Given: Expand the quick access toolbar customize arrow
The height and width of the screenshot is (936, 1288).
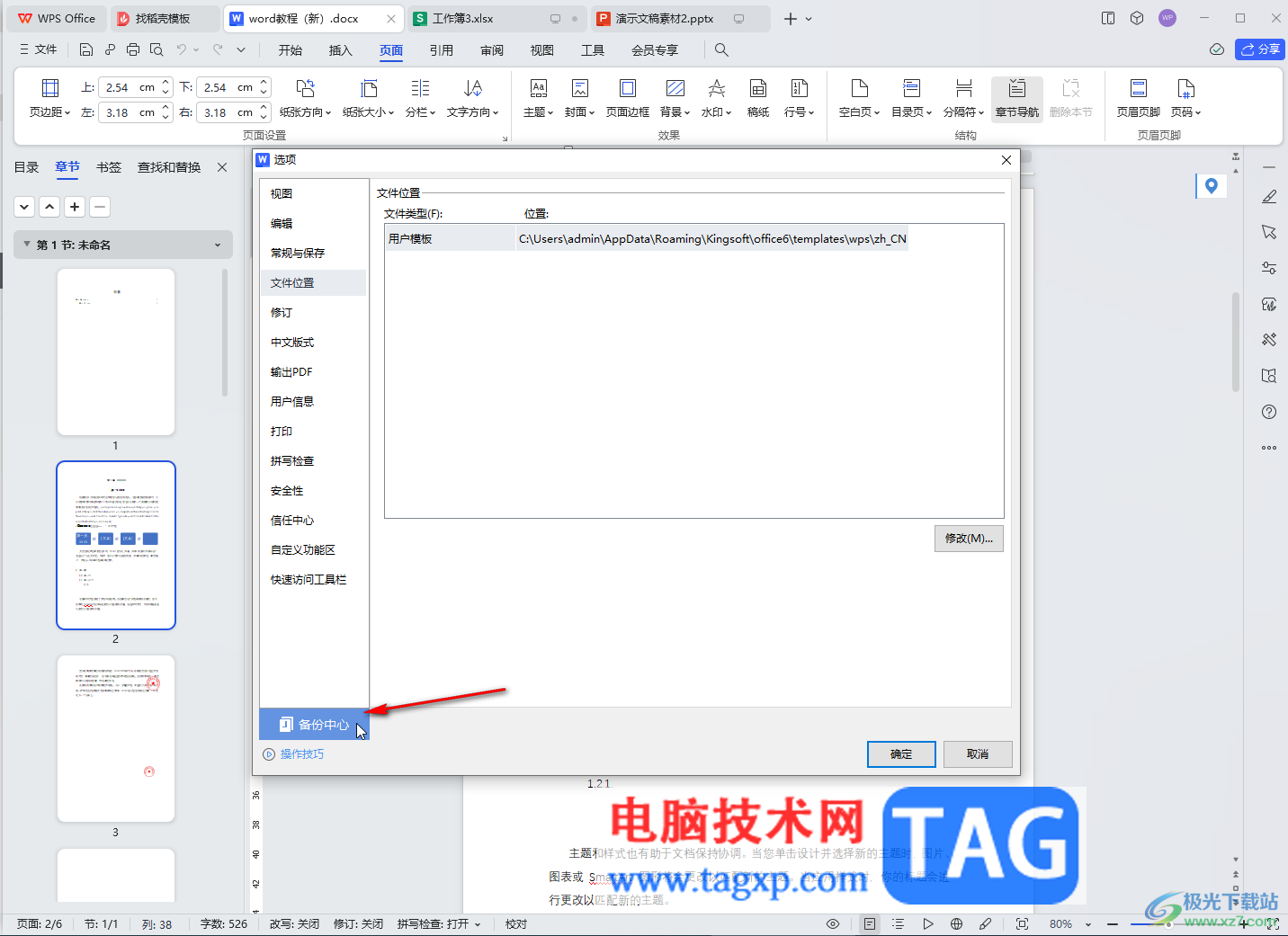Looking at the screenshot, I should (241, 50).
